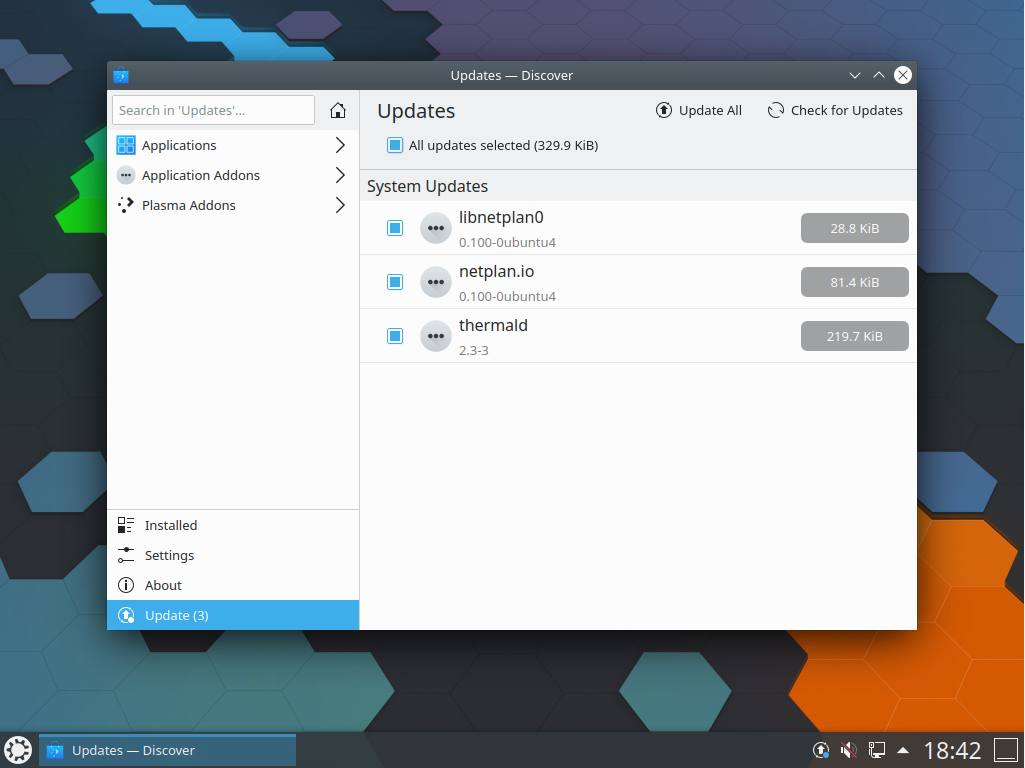The image size is (1025, 768).
Task: Click the netplan.io package name
Action: pos(496,272)
